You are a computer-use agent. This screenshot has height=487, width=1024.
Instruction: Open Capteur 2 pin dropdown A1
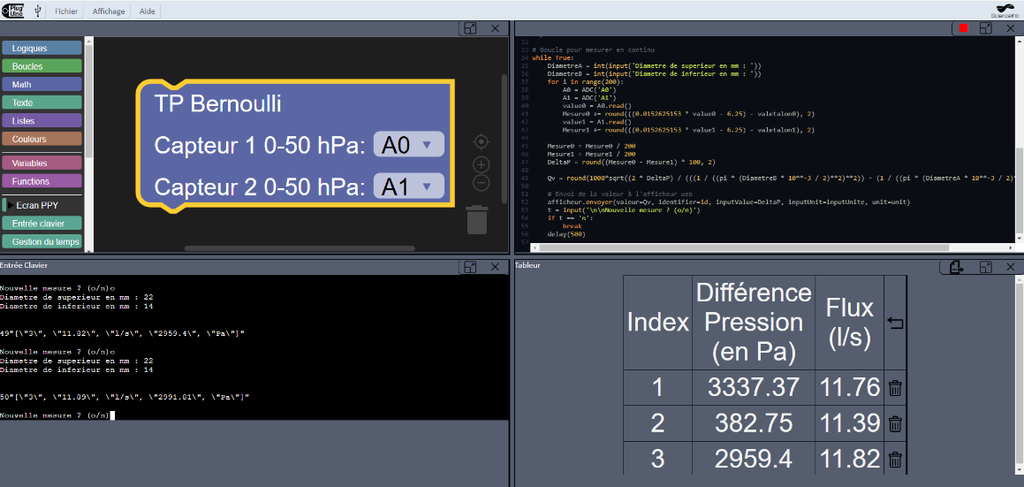click(x=409, y=187)
